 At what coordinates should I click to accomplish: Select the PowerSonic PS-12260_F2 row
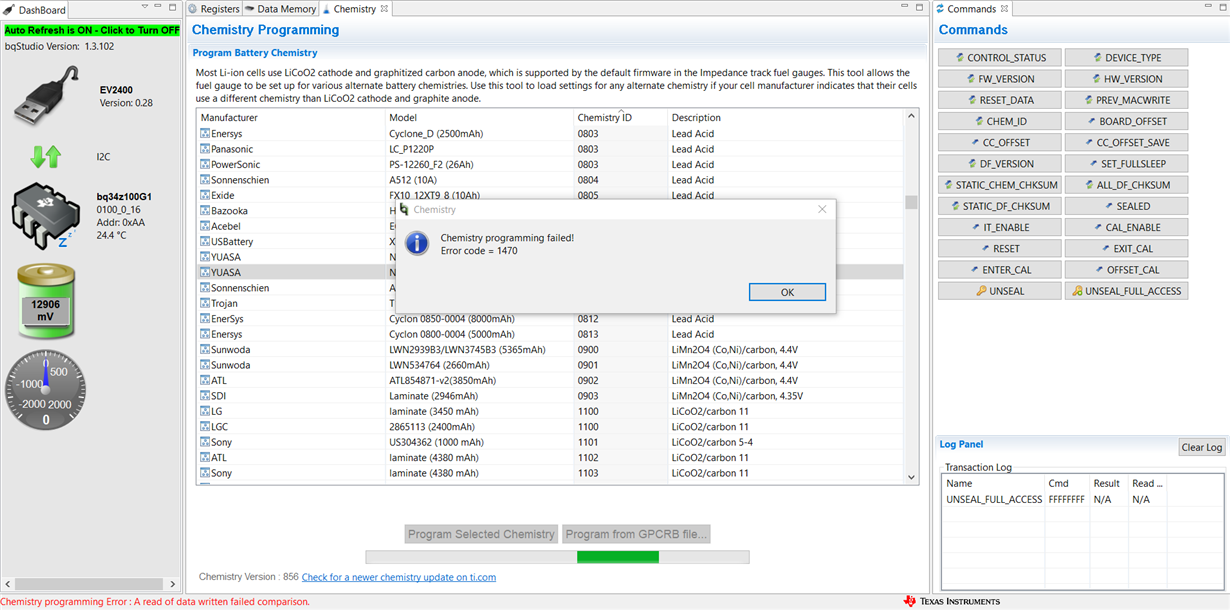[x=550, y=164]
